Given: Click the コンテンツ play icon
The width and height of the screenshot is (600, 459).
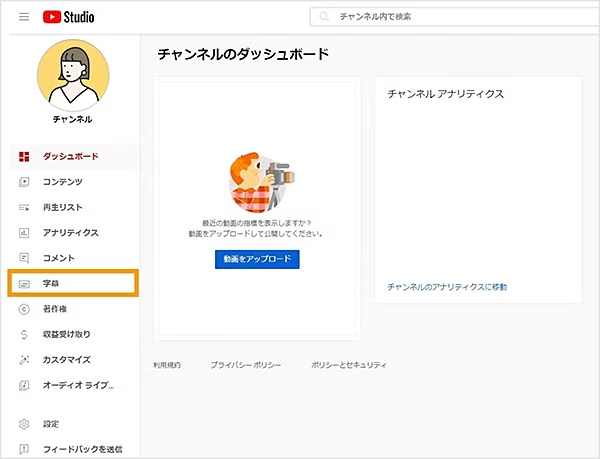Looking at the screenshot, I should click(24, 182).
